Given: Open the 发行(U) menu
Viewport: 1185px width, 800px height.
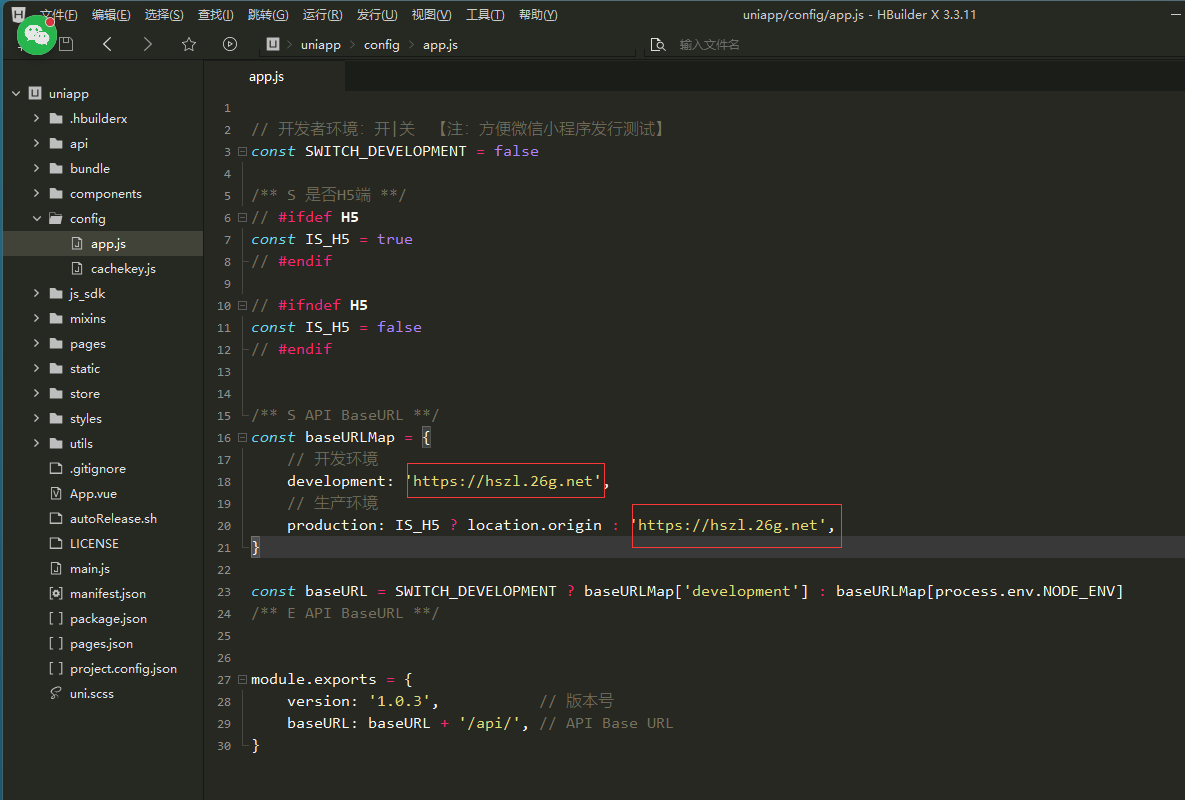Looking at the screenshot, I should (377, 14).
